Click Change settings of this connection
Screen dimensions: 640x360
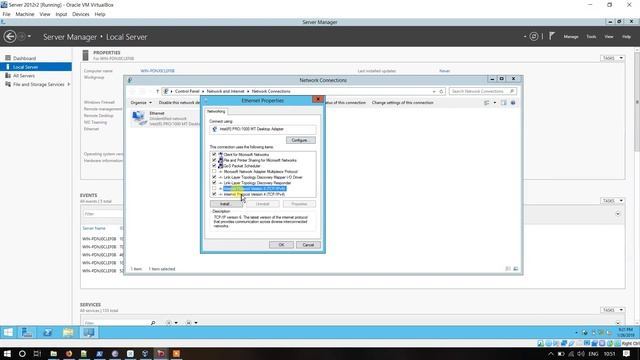[402, 102]
